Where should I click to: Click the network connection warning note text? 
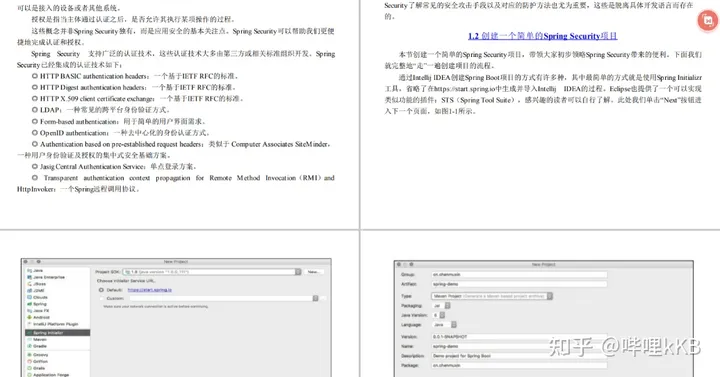tap(156, 306)
